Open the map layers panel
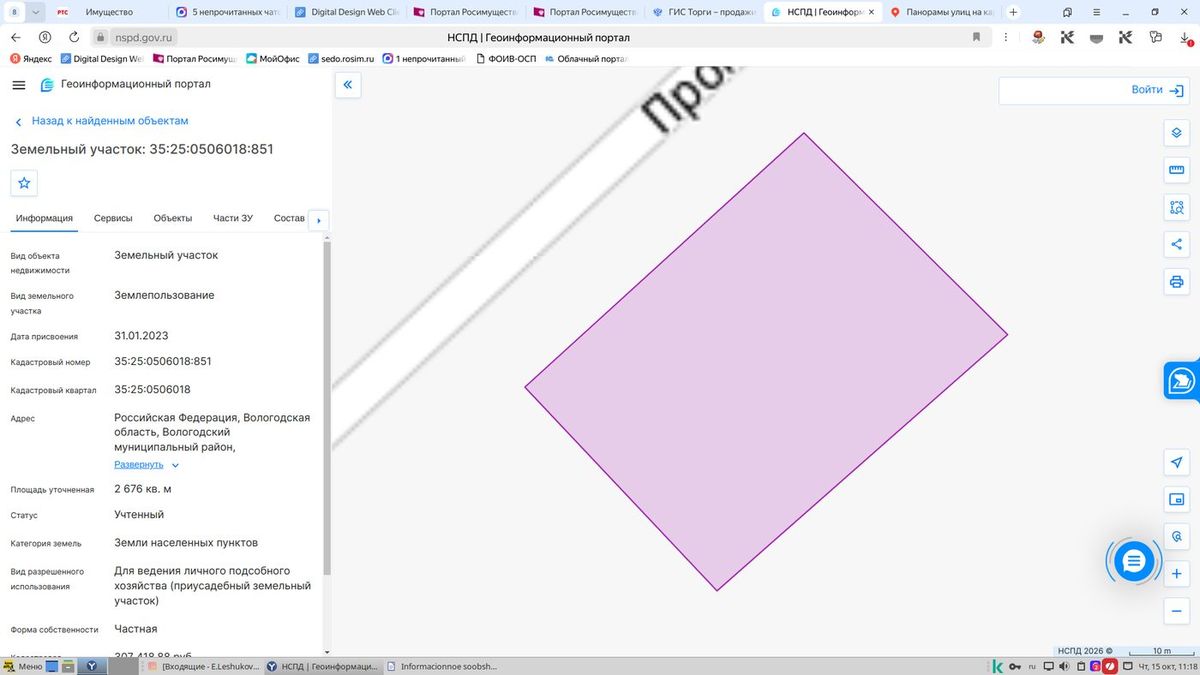Image resolution: width=1200 pixels, height=675 pixels. point(1176,134)
